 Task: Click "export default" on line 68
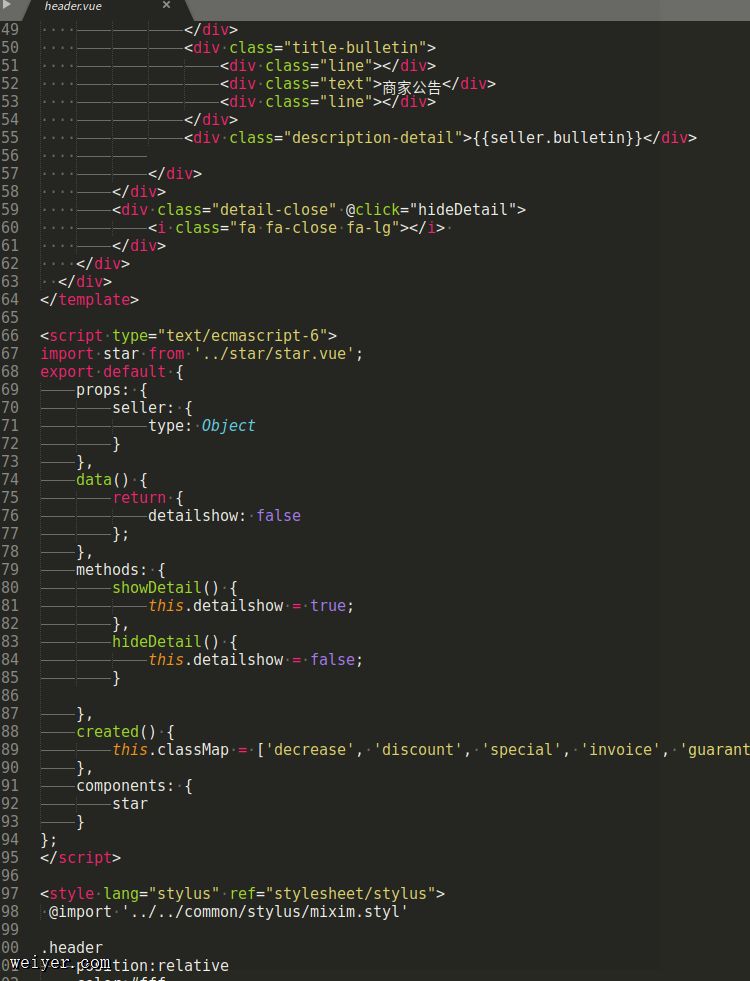[x=103, y=372]
